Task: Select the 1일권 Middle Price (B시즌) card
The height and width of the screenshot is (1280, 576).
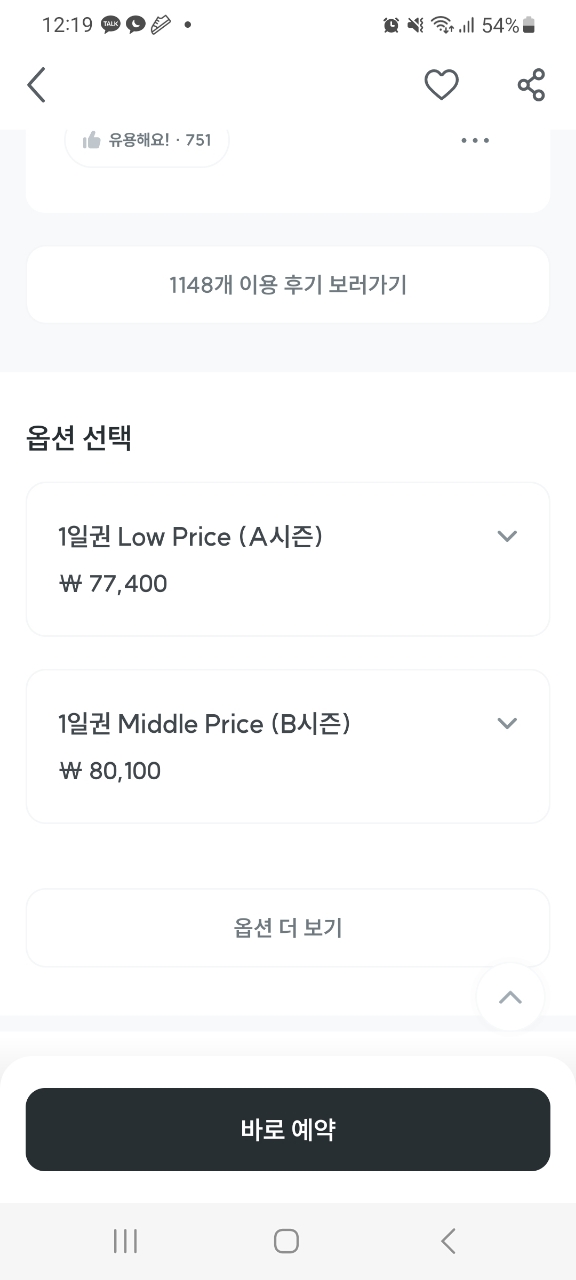Action: click(x=288, y=746)
